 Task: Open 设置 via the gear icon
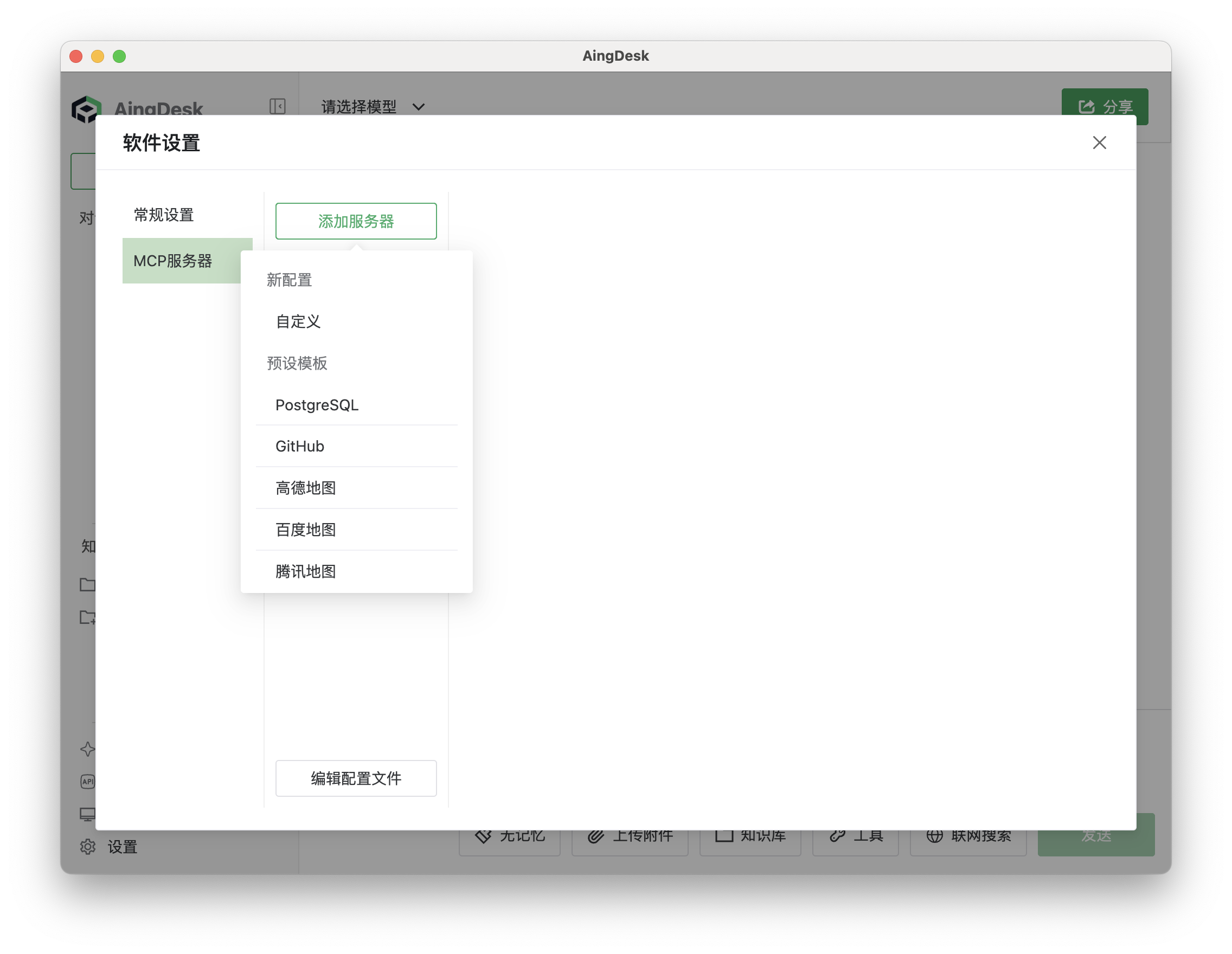point(88,847)
